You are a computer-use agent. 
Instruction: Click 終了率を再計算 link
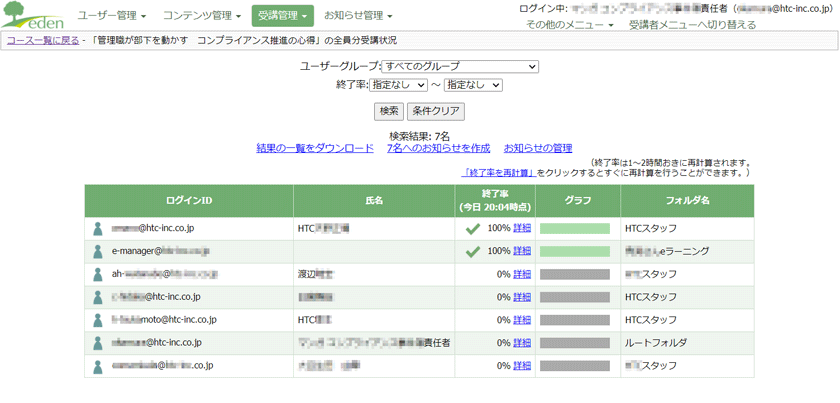point(500,173)
